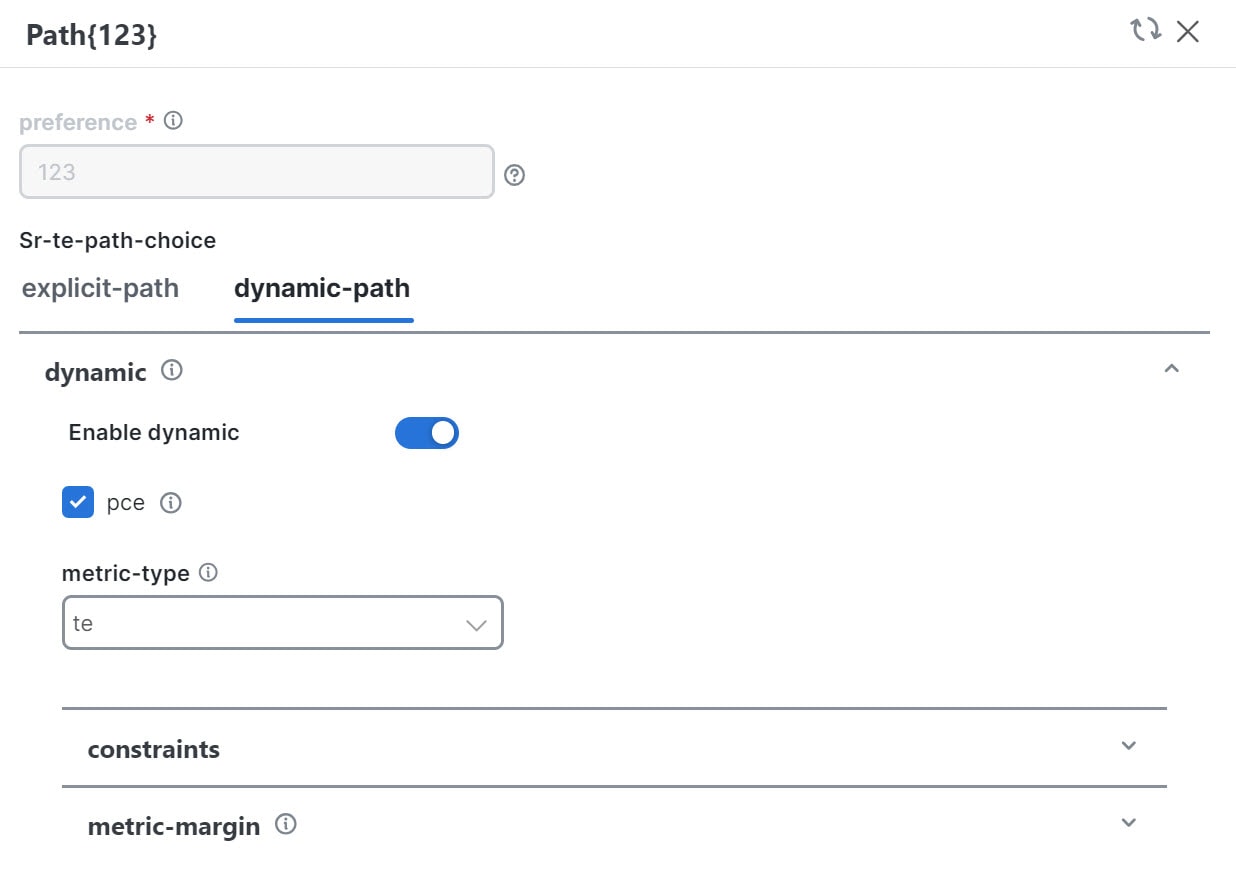Click the chevron inside the metric-type selector
Viewport: 1236px width, 896px height.
tap(475, 623)
